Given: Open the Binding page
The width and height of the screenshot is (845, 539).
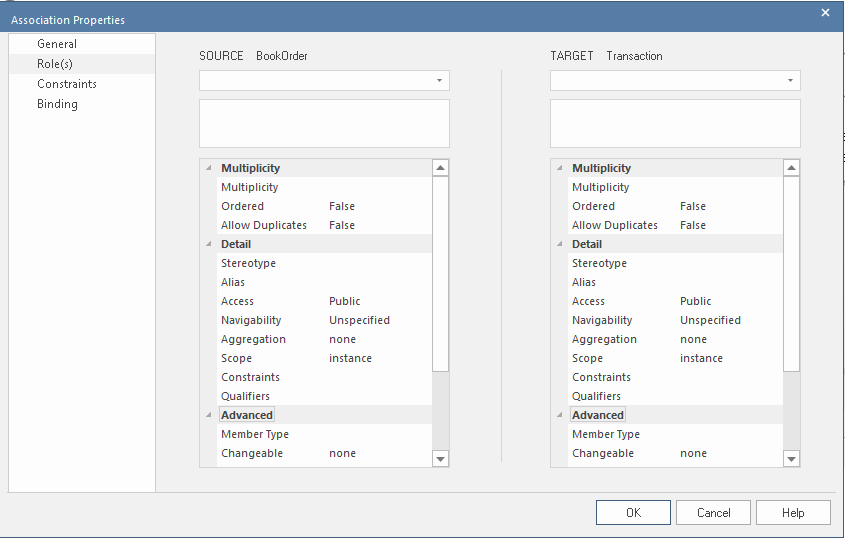Looking at the screenshot, I should click(x=57, y=104).
